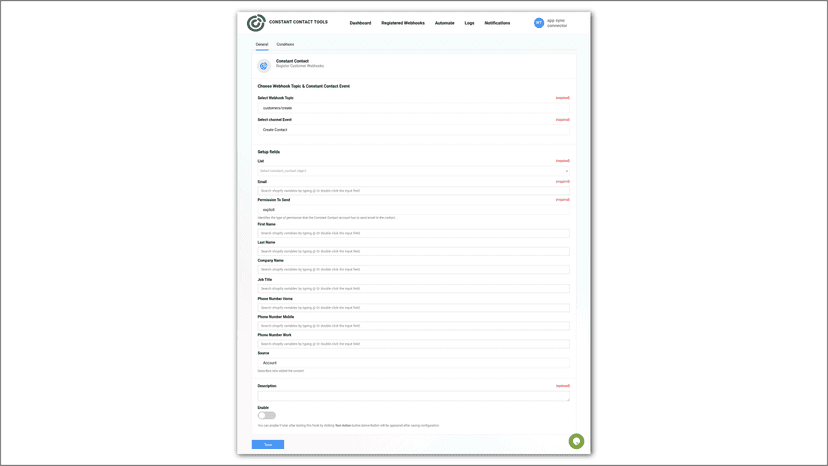Select the General tab

point(262,44)
